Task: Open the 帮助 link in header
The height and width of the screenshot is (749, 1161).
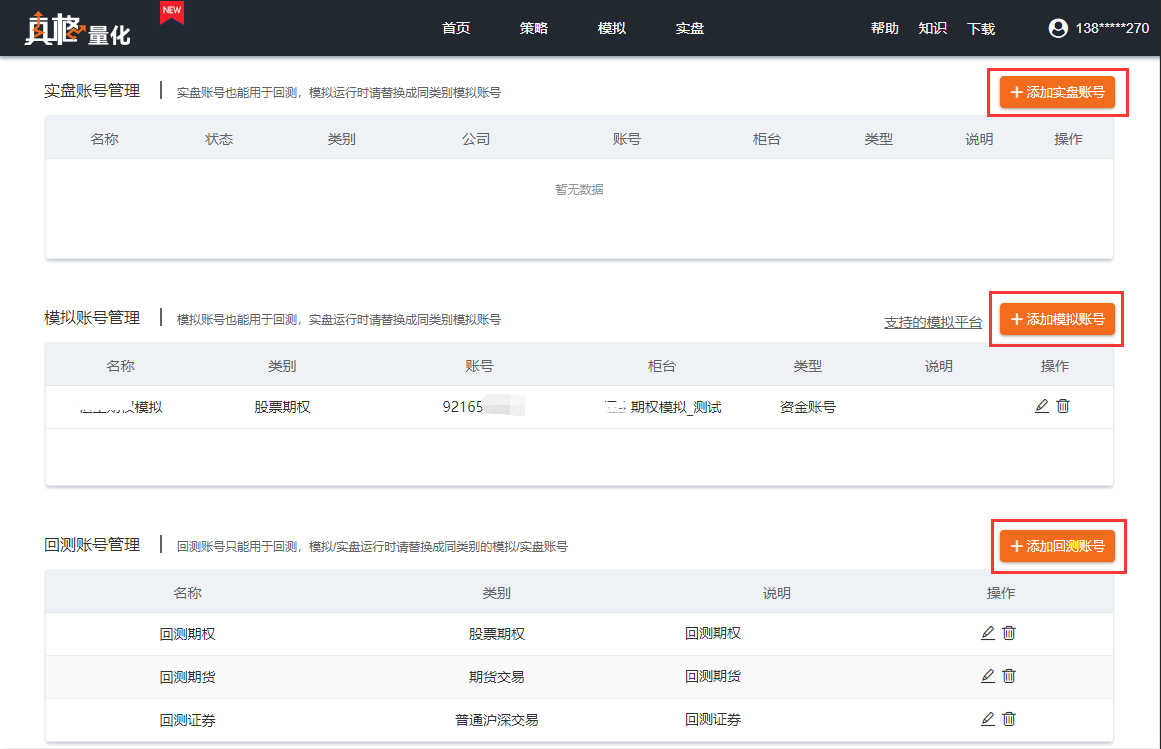Action: pyautogui.click(x=885, y=28)
